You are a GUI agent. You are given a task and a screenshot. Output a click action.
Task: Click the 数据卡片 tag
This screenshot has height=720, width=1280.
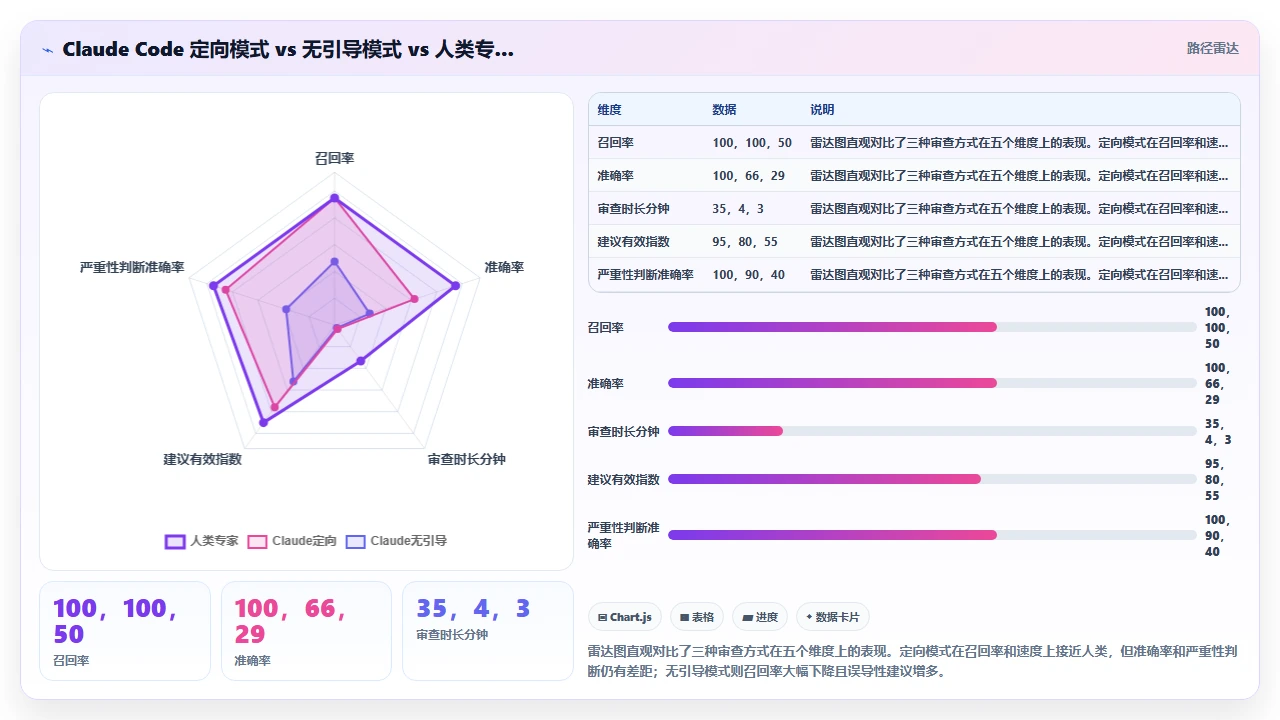pyautogui.click(x=832, y=617)
